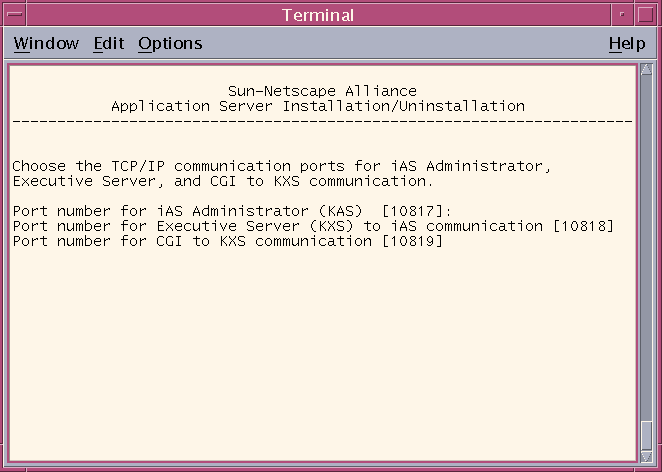Click the Terminal title bar text
Image resolution: width=662 pixels, height=472 pixels.
(318, 15)
